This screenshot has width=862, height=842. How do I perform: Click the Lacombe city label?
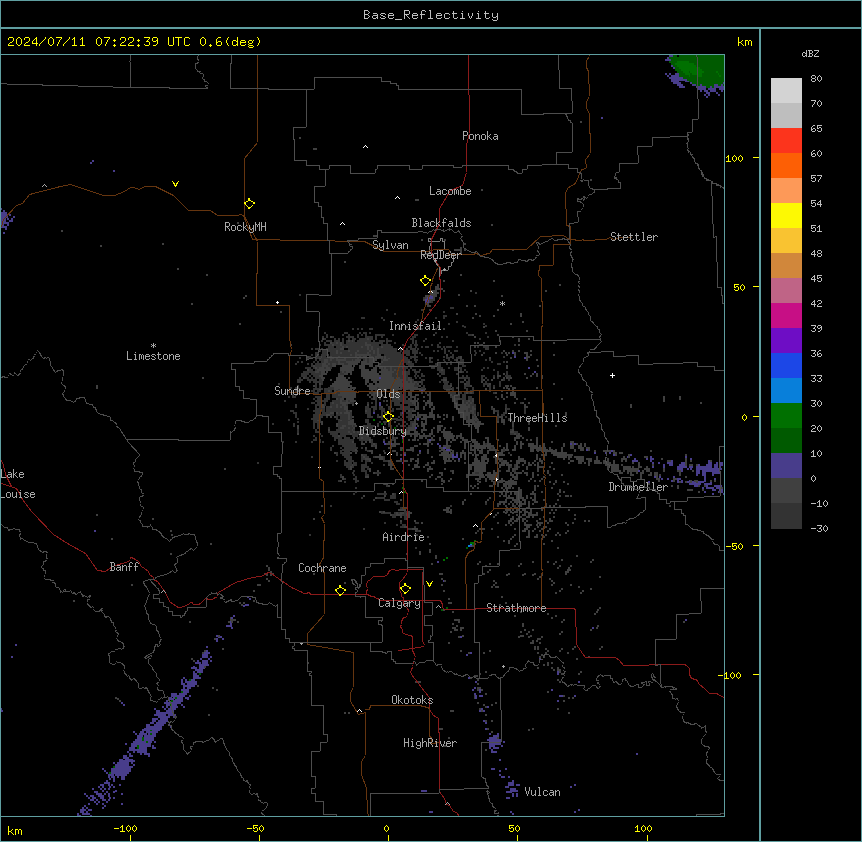tap(450, 191)
